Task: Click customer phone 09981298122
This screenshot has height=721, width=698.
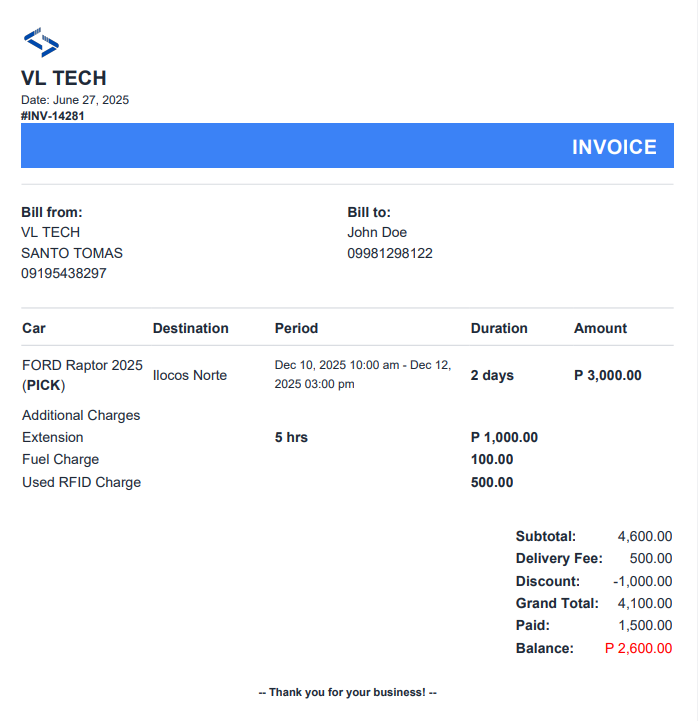Action: [x=389, y=253]
